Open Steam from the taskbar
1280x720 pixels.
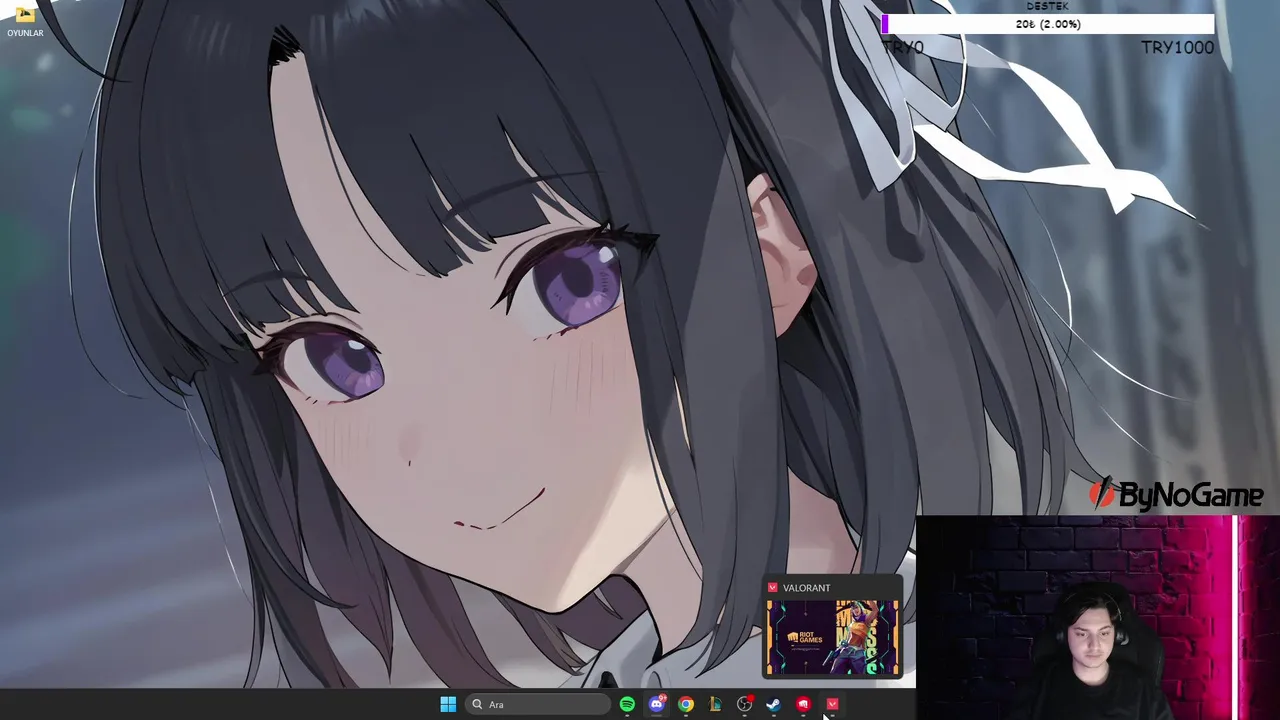click(773, 704)
